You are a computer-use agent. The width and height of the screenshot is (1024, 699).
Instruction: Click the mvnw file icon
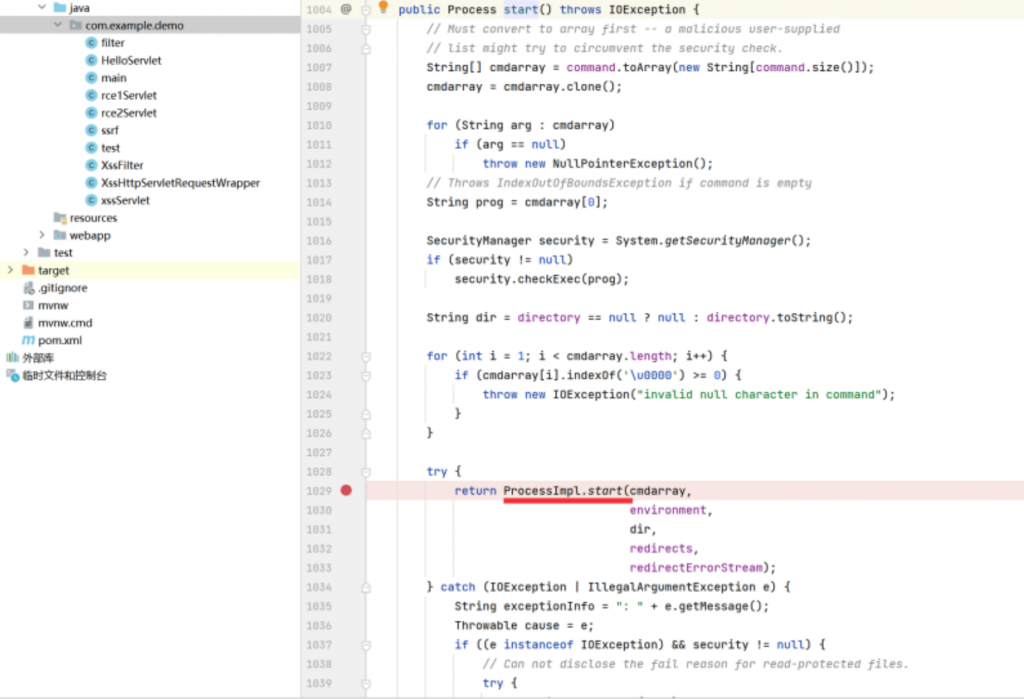click(28, 305)
